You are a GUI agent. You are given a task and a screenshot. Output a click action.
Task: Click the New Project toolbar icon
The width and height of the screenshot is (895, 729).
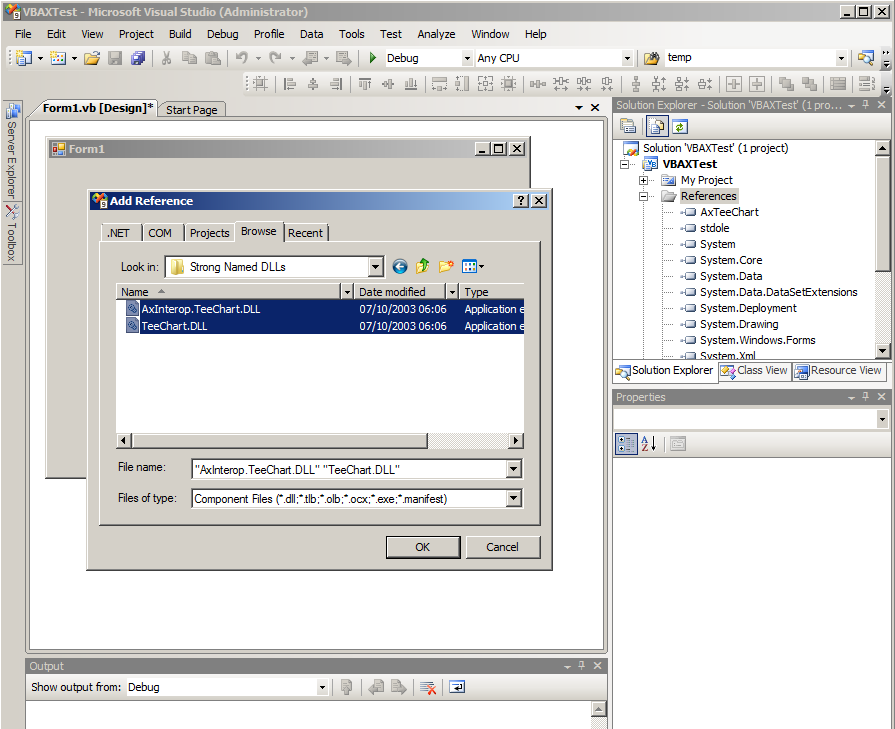tap(24, 58)
